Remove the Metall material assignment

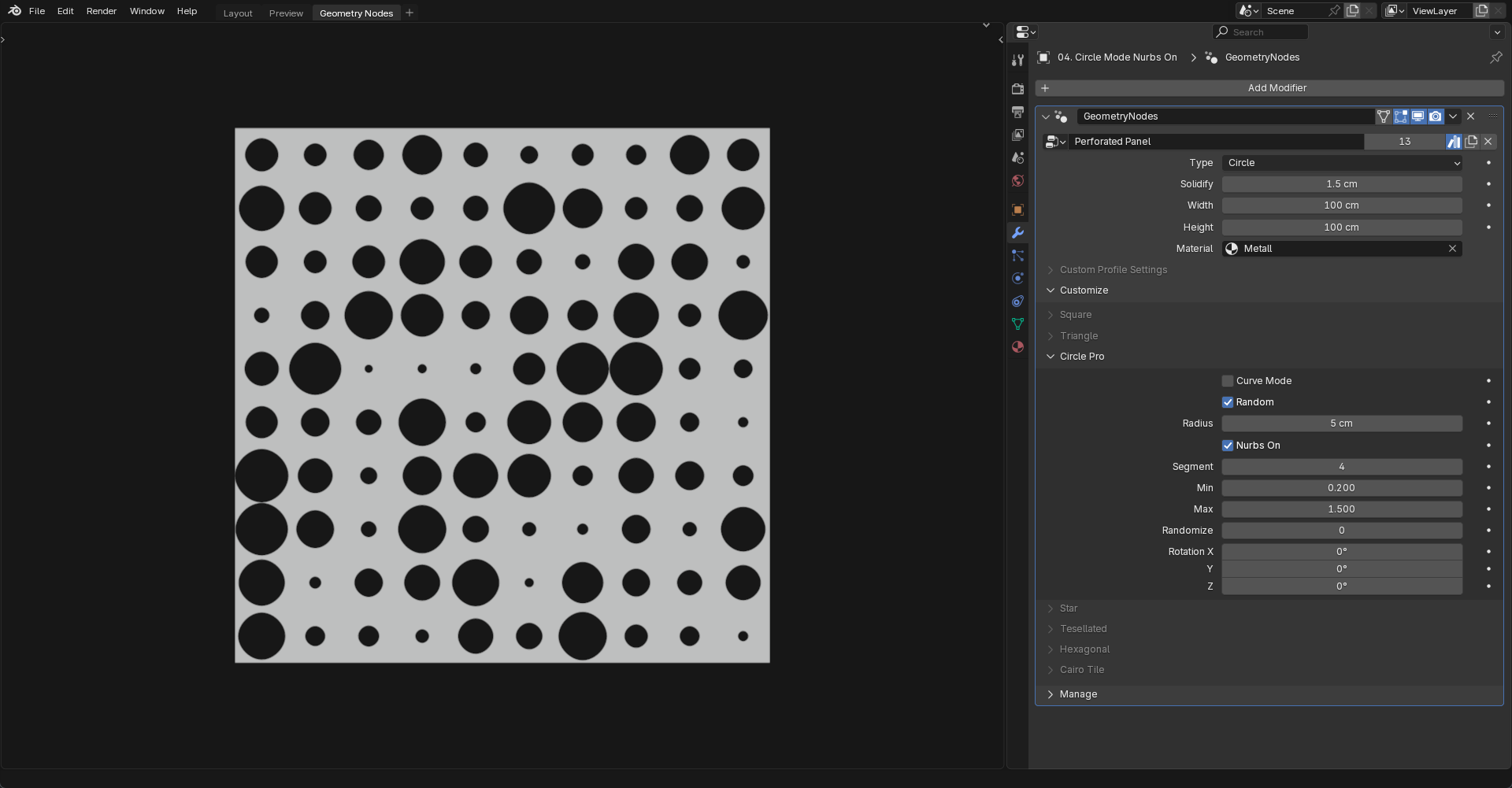tap(1452, 248)
